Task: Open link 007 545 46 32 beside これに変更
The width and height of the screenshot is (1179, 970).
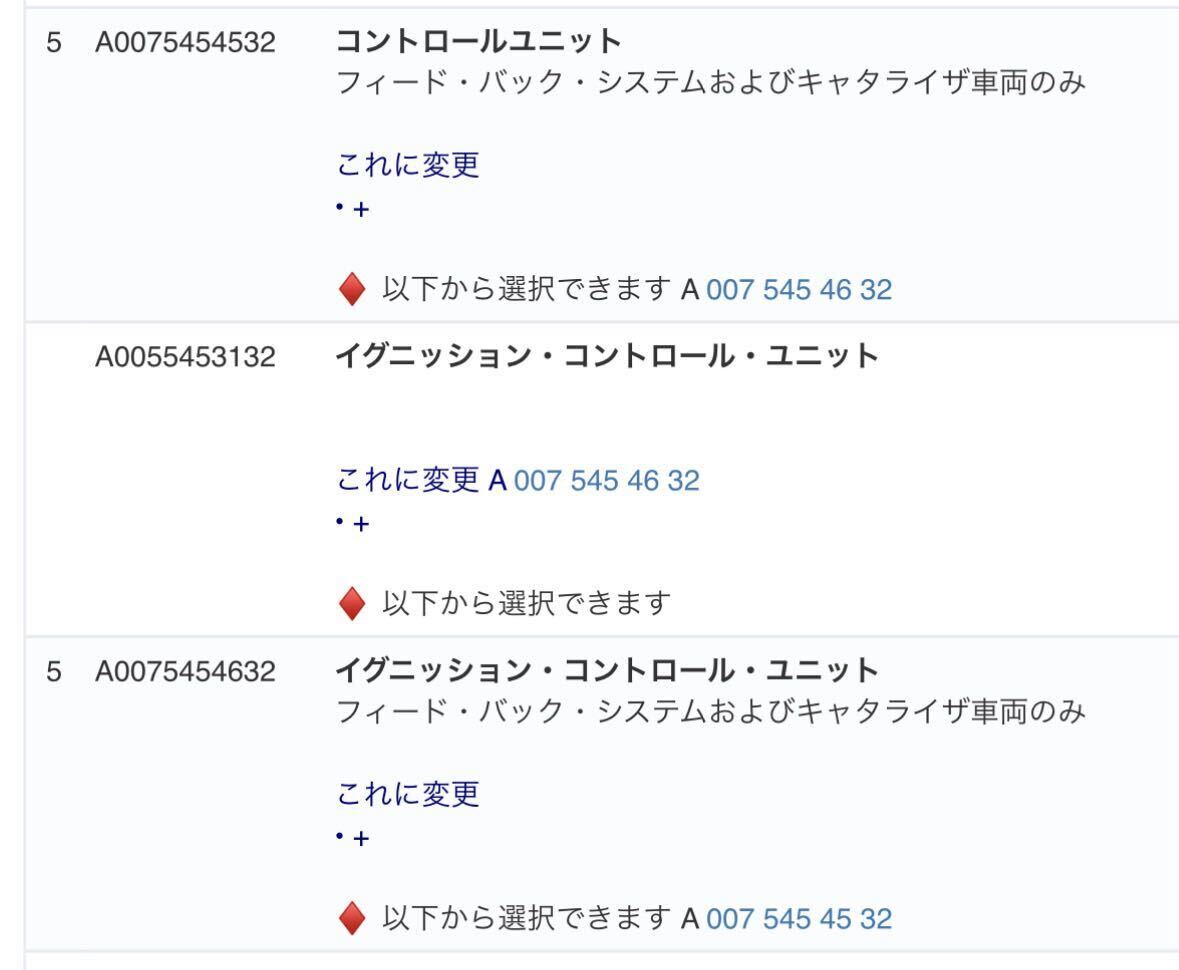Action: click(606, 481)
